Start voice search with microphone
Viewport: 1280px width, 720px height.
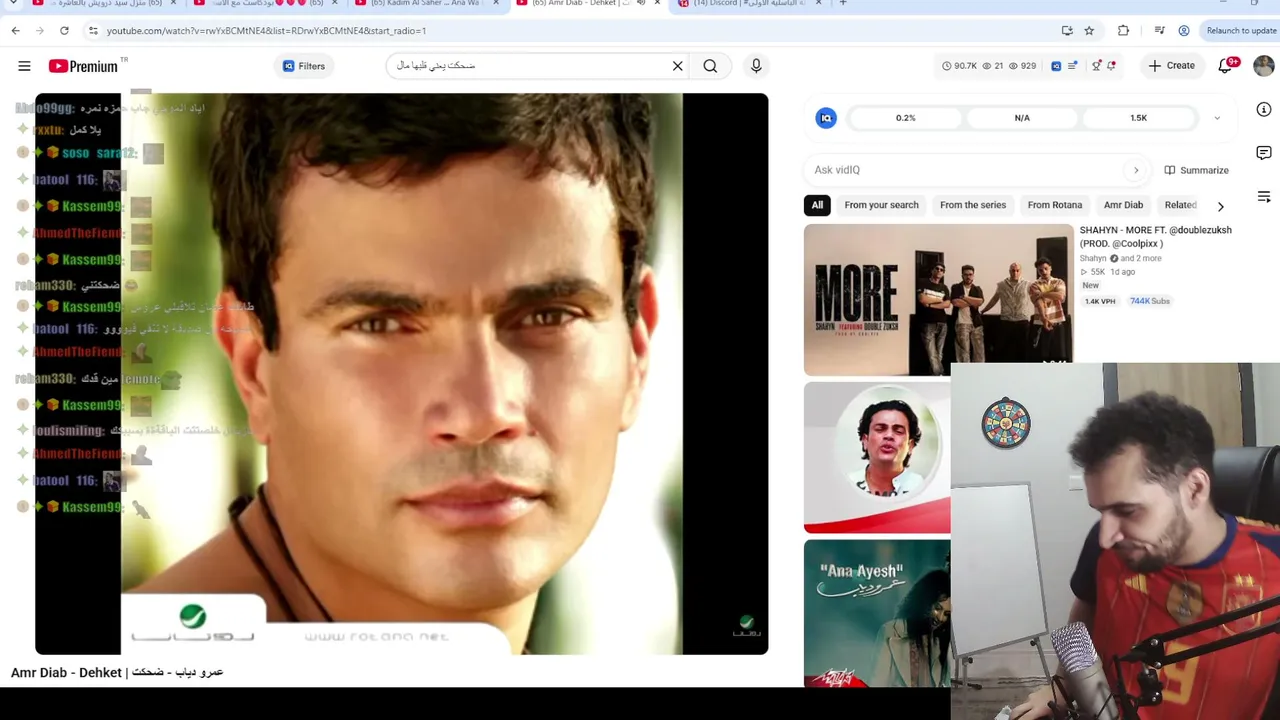click(756, 66)
